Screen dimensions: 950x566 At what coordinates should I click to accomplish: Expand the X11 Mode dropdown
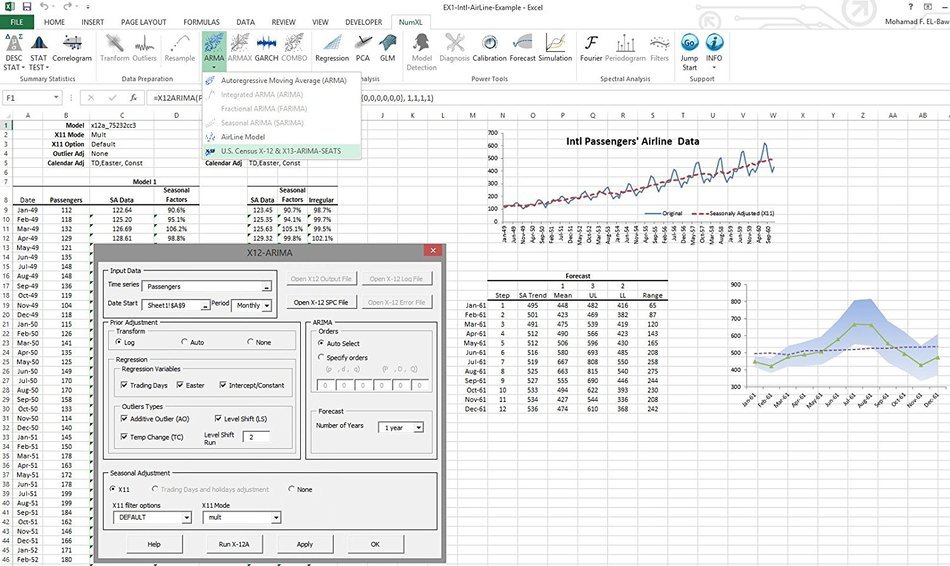pos(276,518)
